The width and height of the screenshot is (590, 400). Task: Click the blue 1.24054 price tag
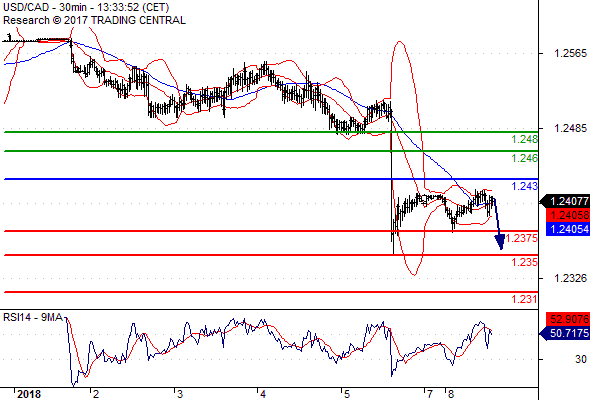point(568,229)
